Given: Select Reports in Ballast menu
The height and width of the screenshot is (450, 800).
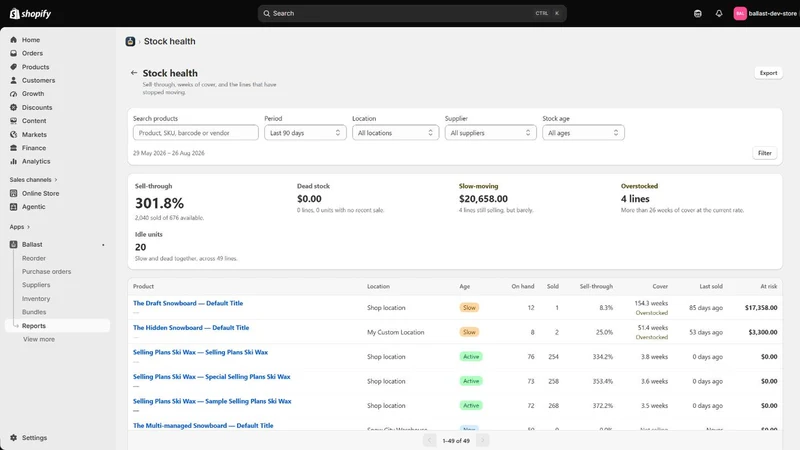Looking at the screenshot, I should 58,326.
